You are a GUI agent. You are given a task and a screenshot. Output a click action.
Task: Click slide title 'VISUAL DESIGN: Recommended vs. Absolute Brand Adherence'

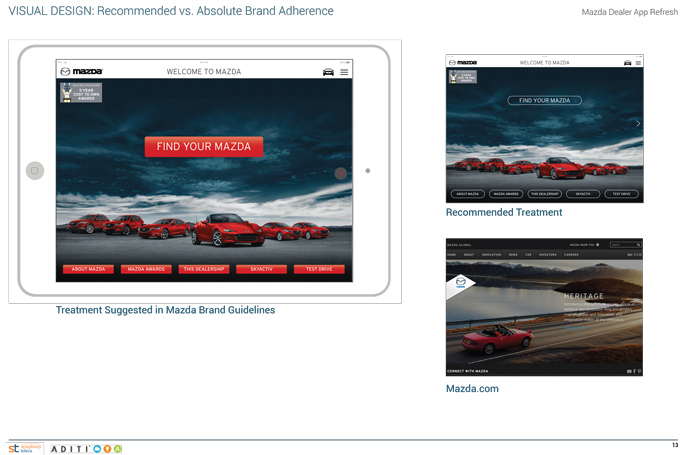(x=171, y=11)
